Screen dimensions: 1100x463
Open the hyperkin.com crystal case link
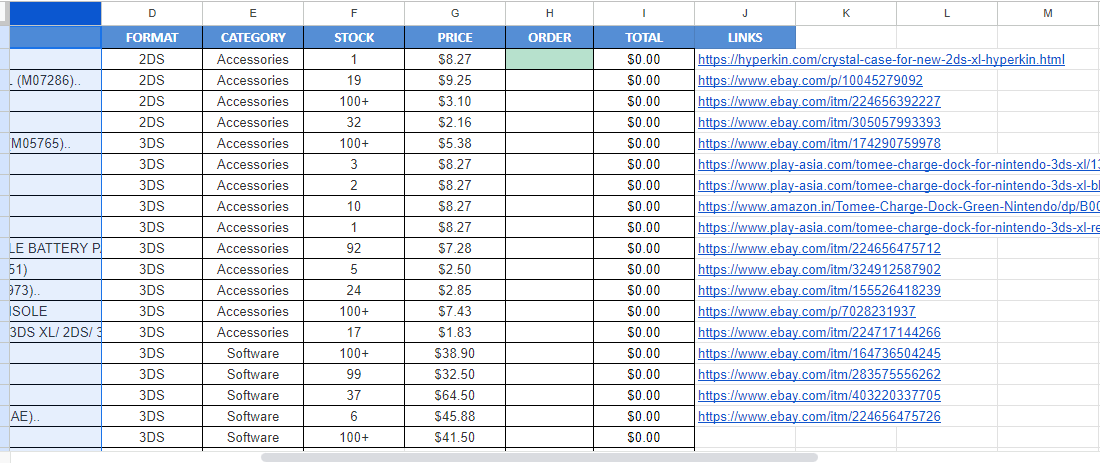pyautogui.click(x=881, y=60)
